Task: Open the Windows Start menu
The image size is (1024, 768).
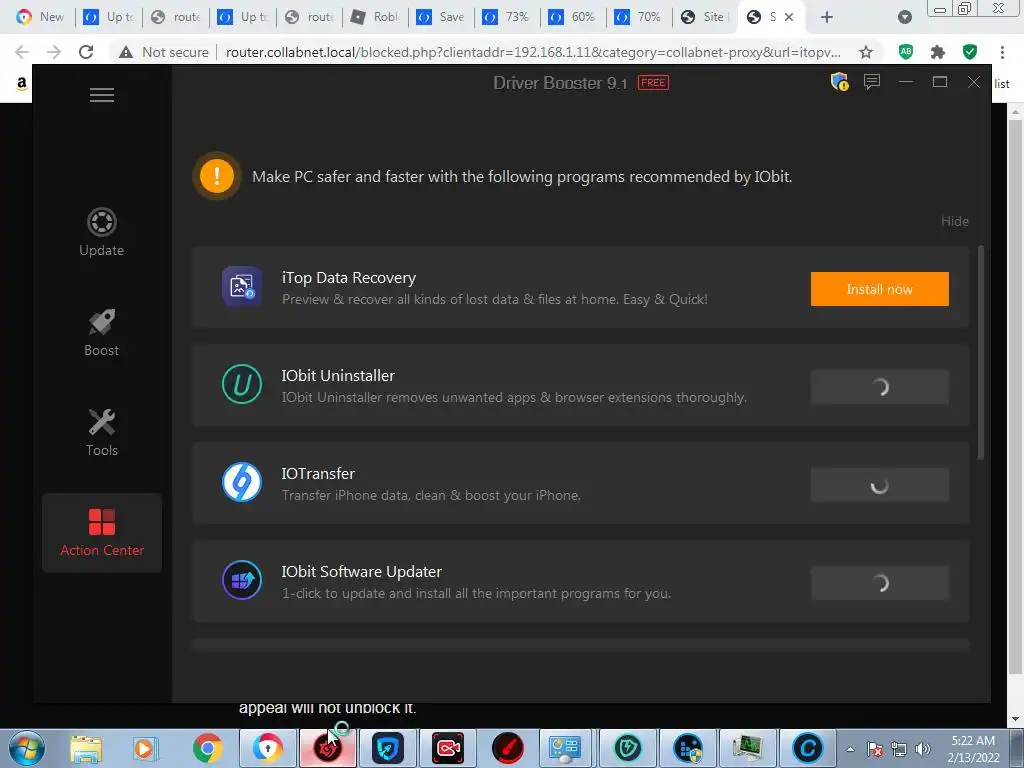Action: pyautogui.click(x=27, y=748)
